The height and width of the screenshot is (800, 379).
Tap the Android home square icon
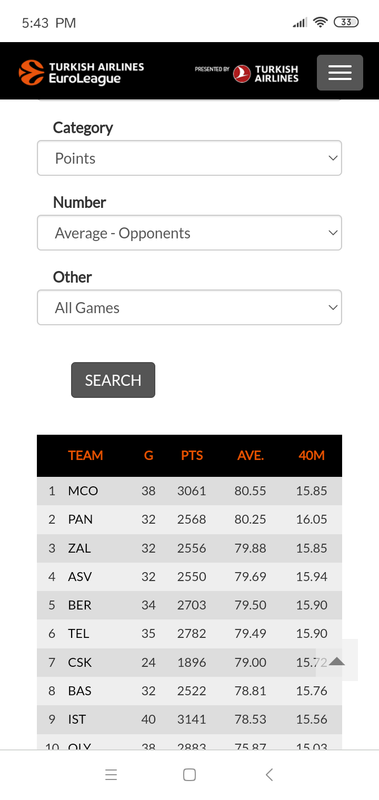coord(189,774)
